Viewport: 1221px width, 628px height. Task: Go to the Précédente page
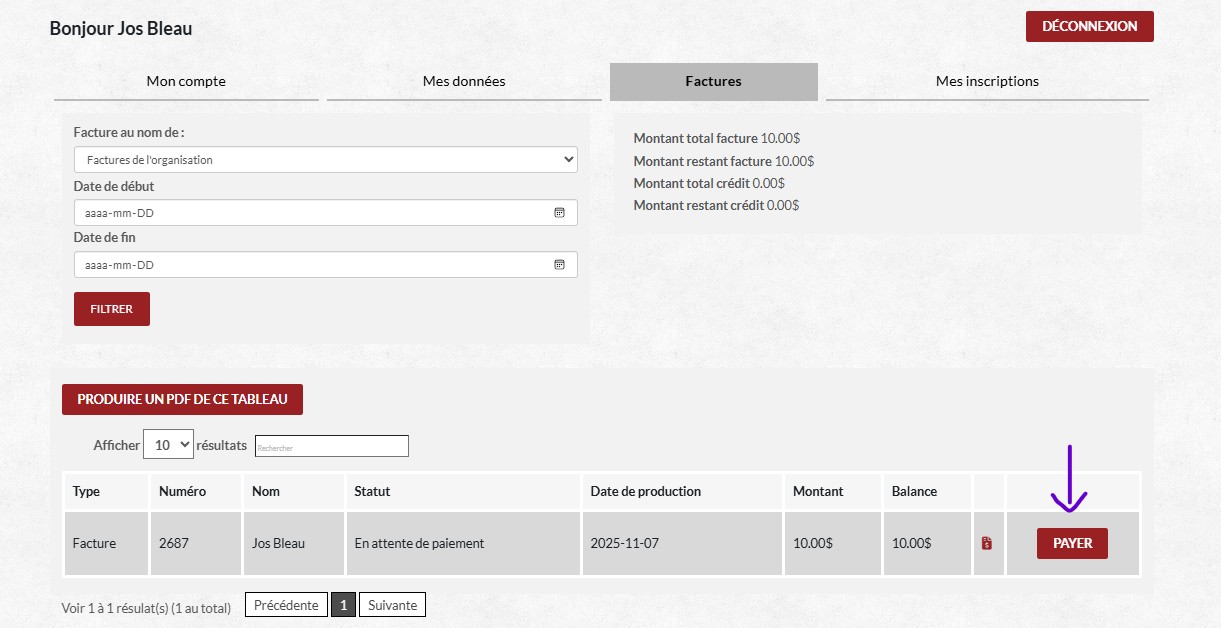coord(286,605)
